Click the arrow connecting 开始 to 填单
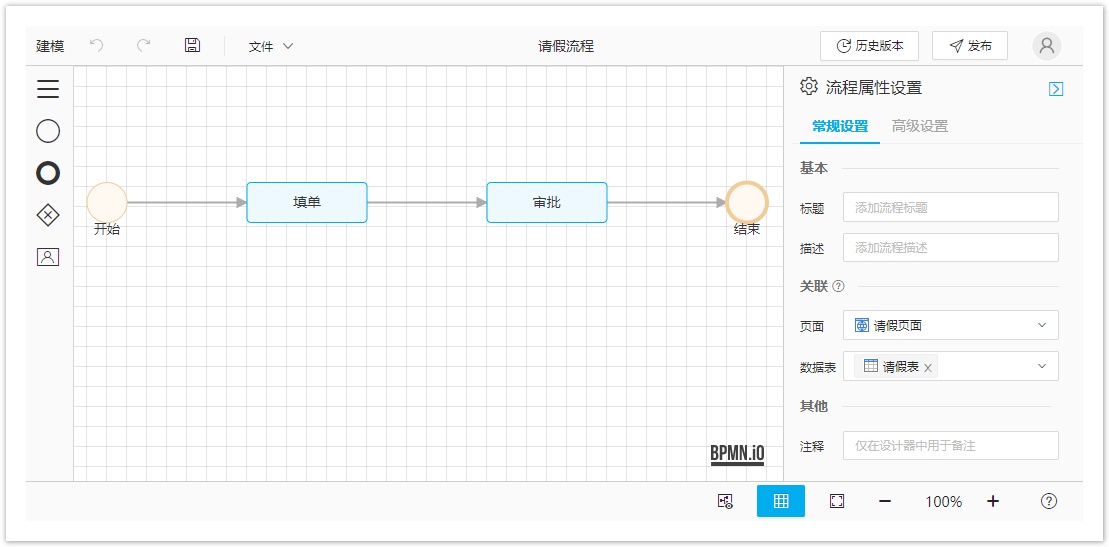Image resolution: width=1109 pixels, height=547 pixels. point(187,202)
